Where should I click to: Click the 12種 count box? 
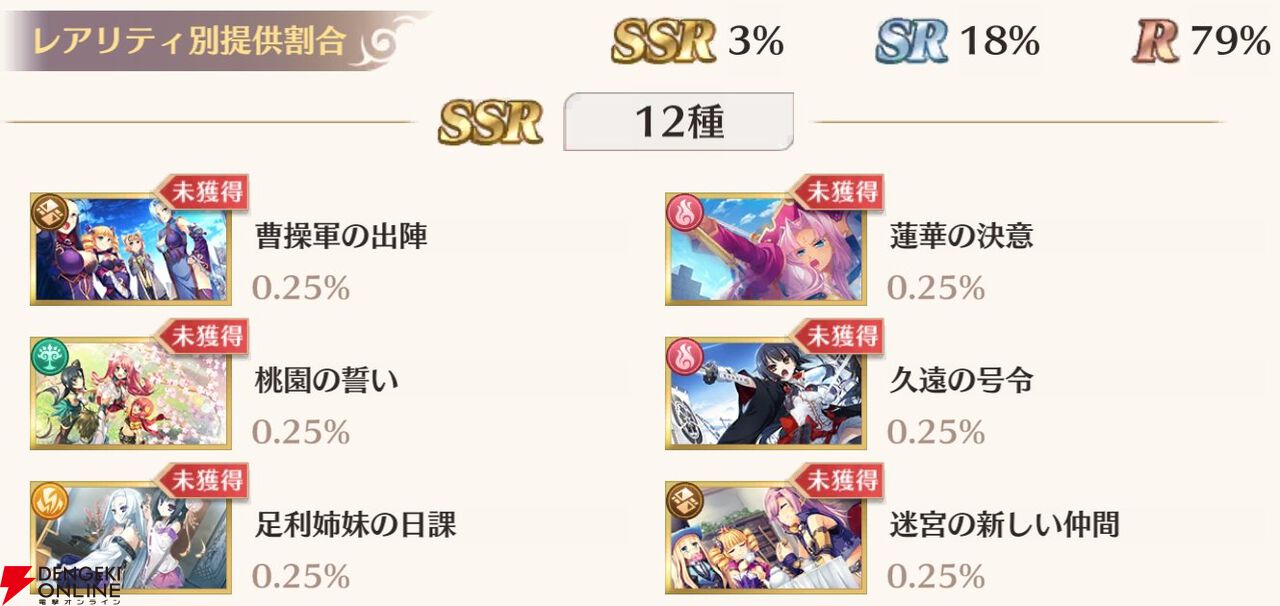click(x=678, y=121)
